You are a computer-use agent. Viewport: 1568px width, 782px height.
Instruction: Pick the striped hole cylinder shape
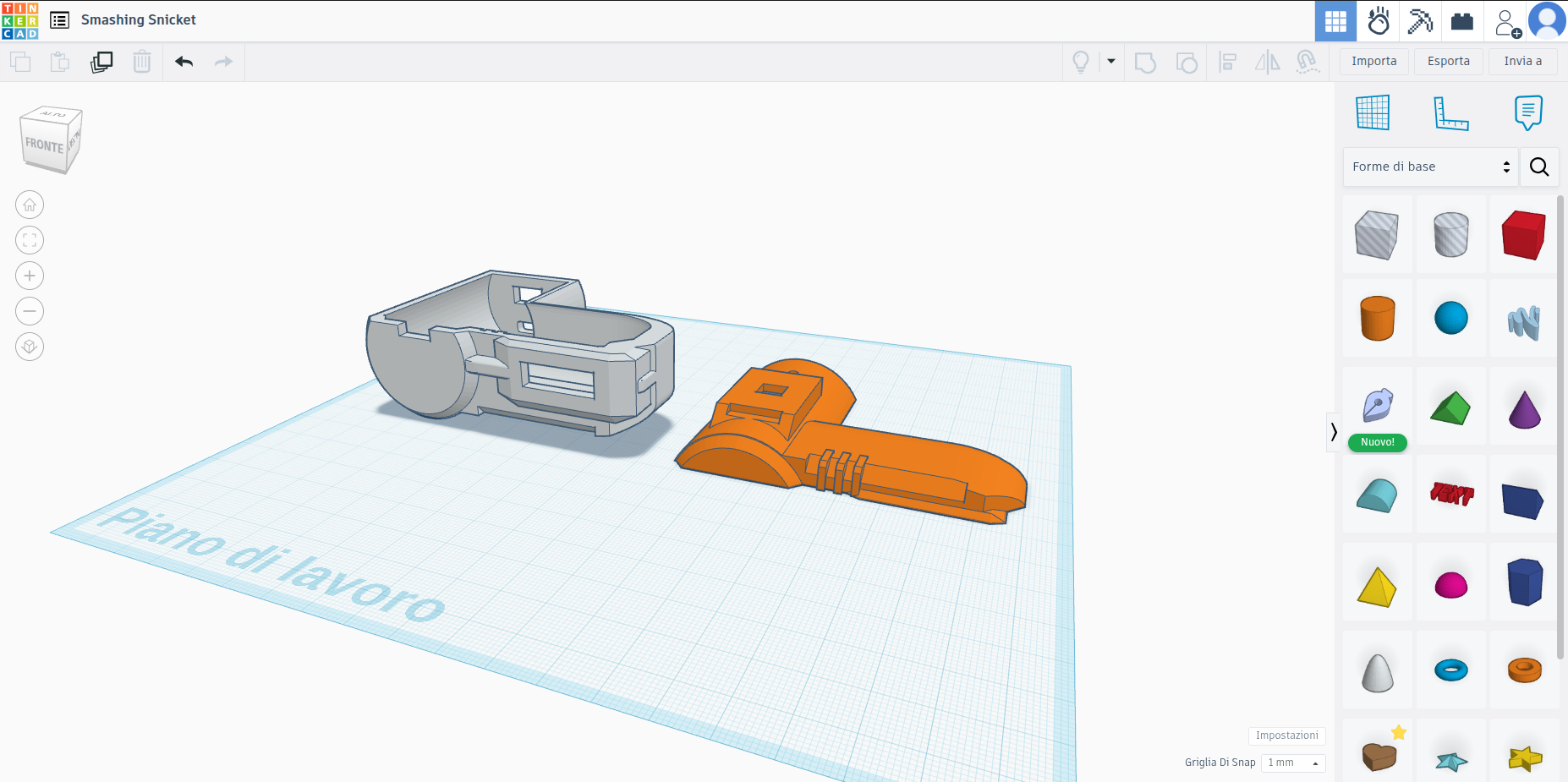click(1451, 235)
